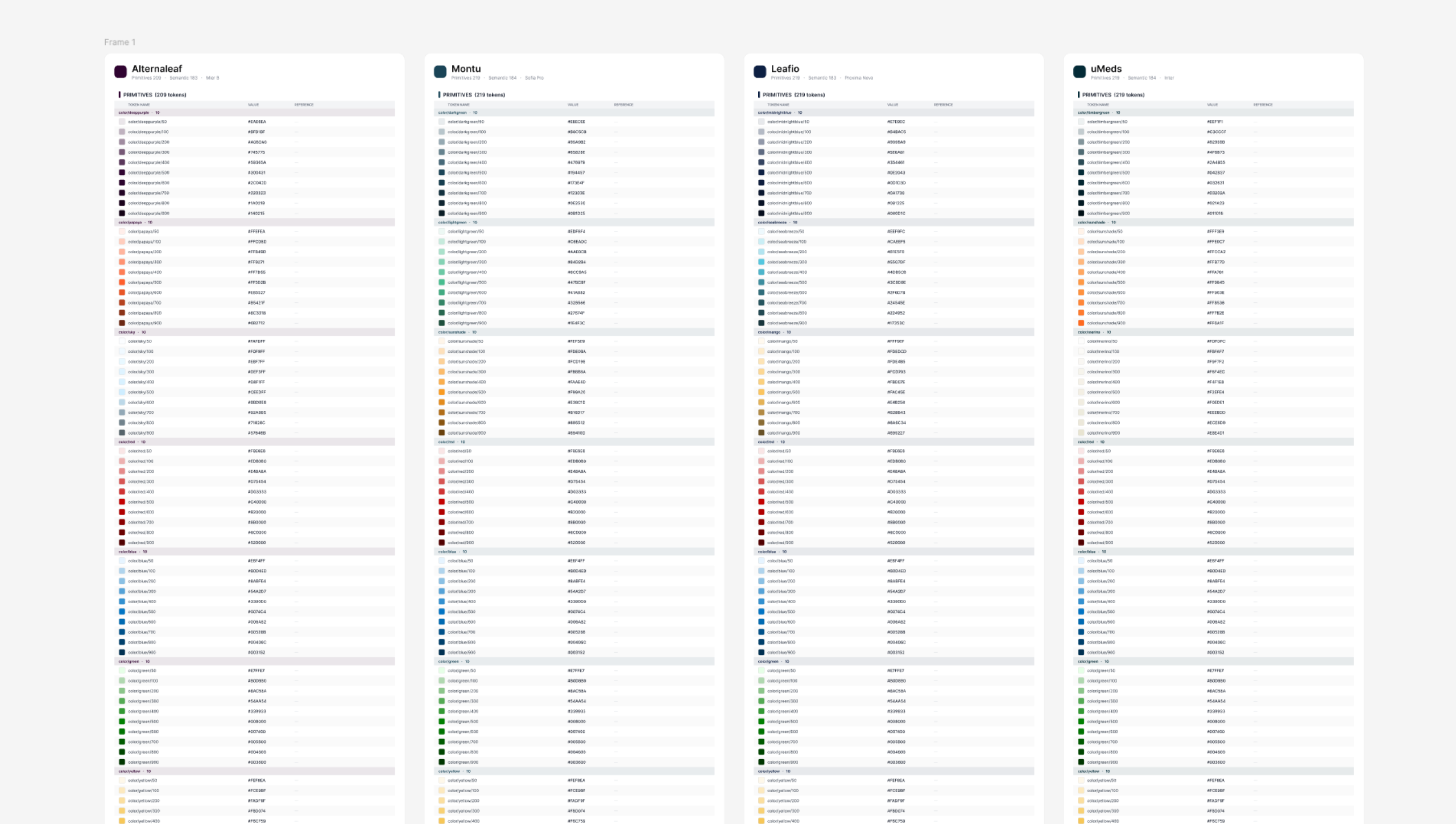This screenshot has width=1456, height=824.
Task: Select the color/deeppurple/300 token name
Action: tap(148, 153)
